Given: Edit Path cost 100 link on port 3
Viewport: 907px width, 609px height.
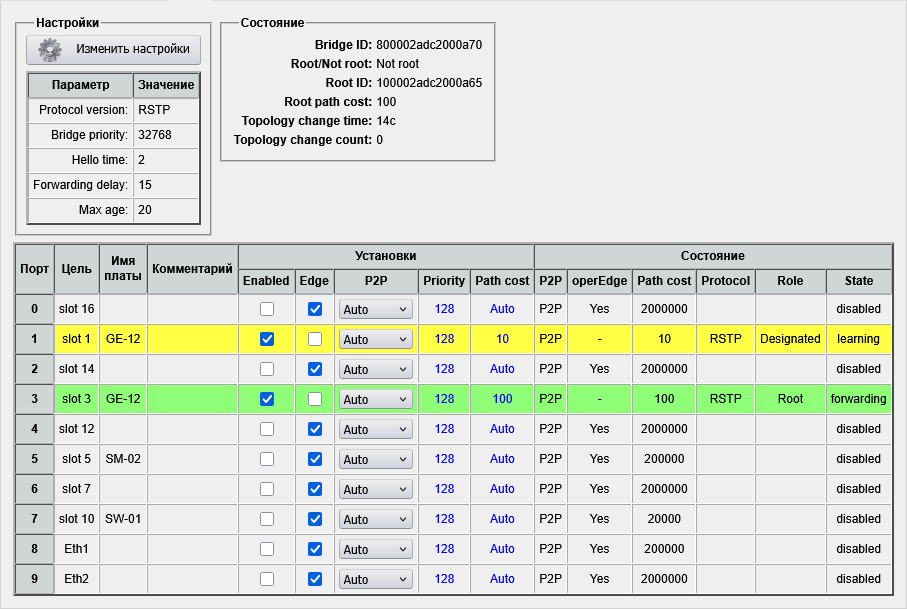Looking at the screenshot, I should [502, 399].
